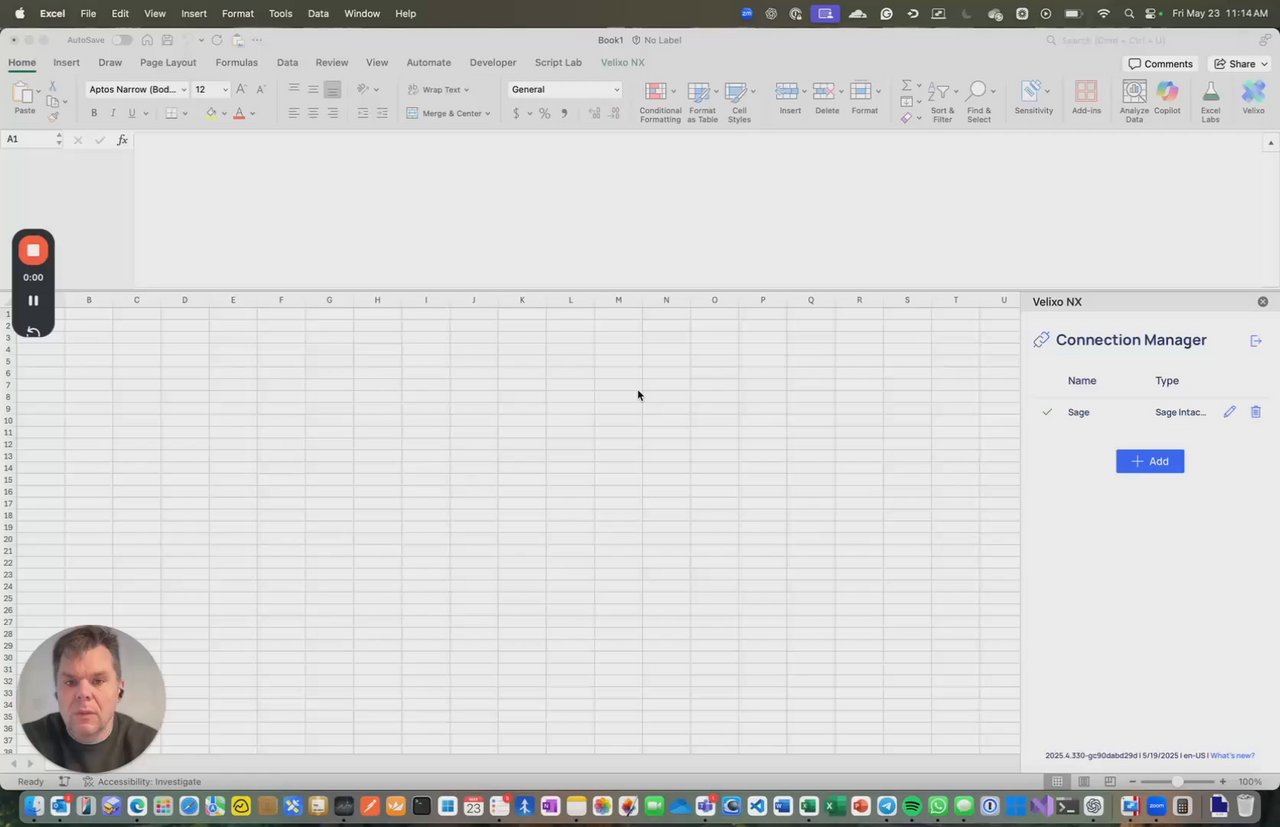Open Conditional Formatting
Screen dimensions: 1280x827
pos(660,102)
